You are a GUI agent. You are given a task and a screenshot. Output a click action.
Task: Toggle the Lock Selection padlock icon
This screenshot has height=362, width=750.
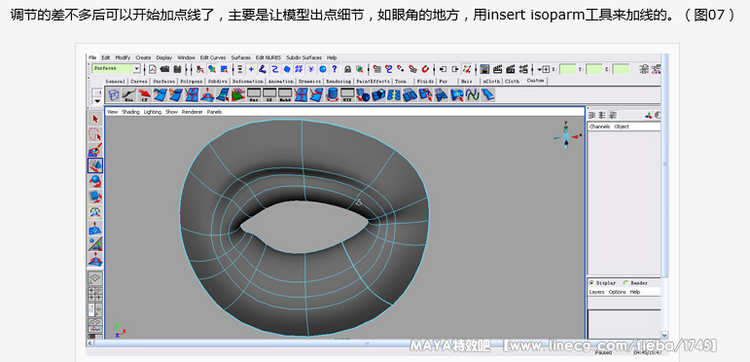(x=348, y=69)
